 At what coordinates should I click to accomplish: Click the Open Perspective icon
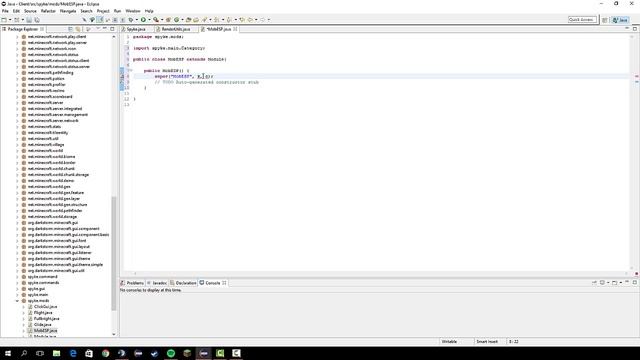[x=605, y=20]
